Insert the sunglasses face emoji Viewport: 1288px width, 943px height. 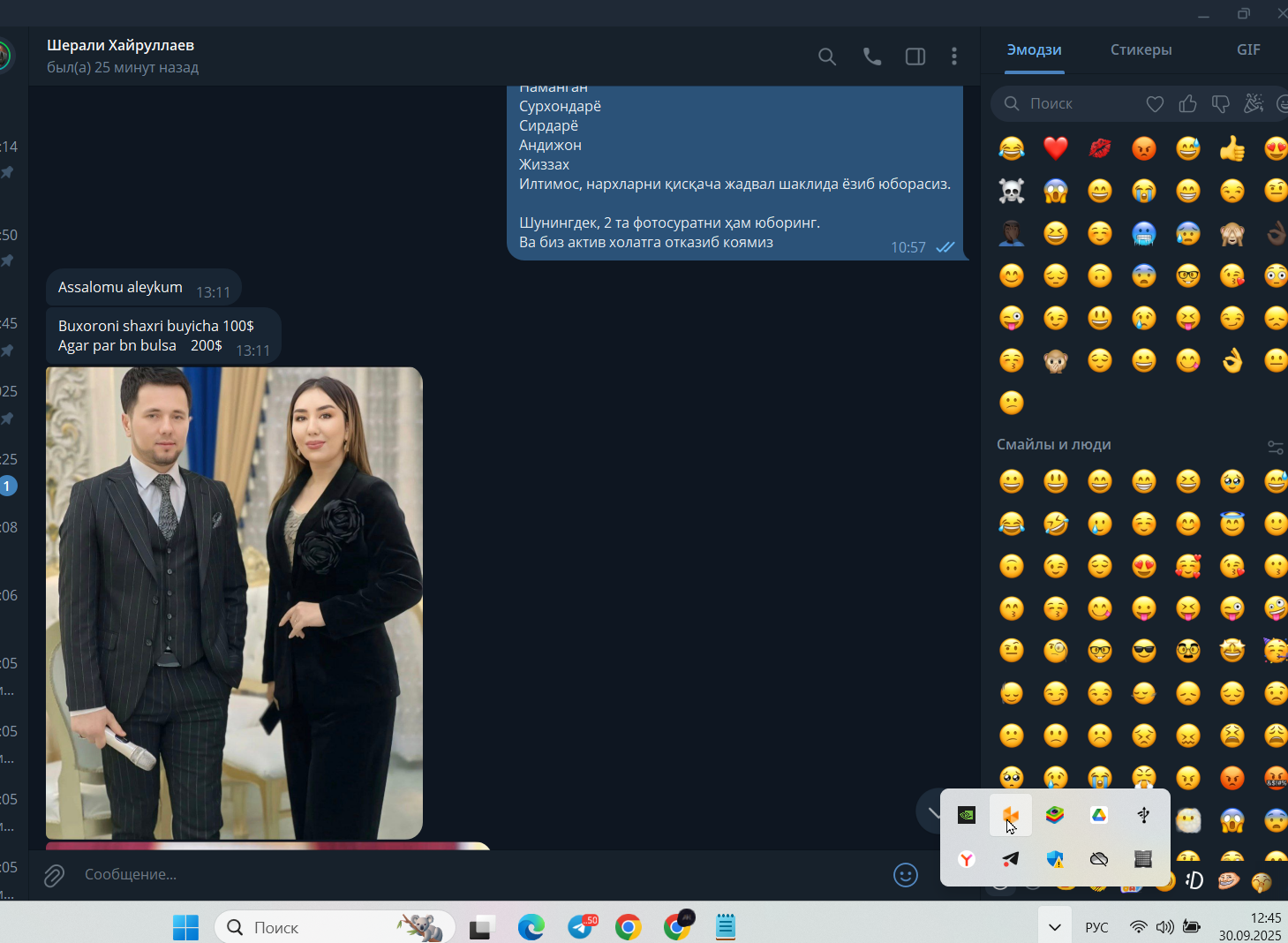point(1144,652)
